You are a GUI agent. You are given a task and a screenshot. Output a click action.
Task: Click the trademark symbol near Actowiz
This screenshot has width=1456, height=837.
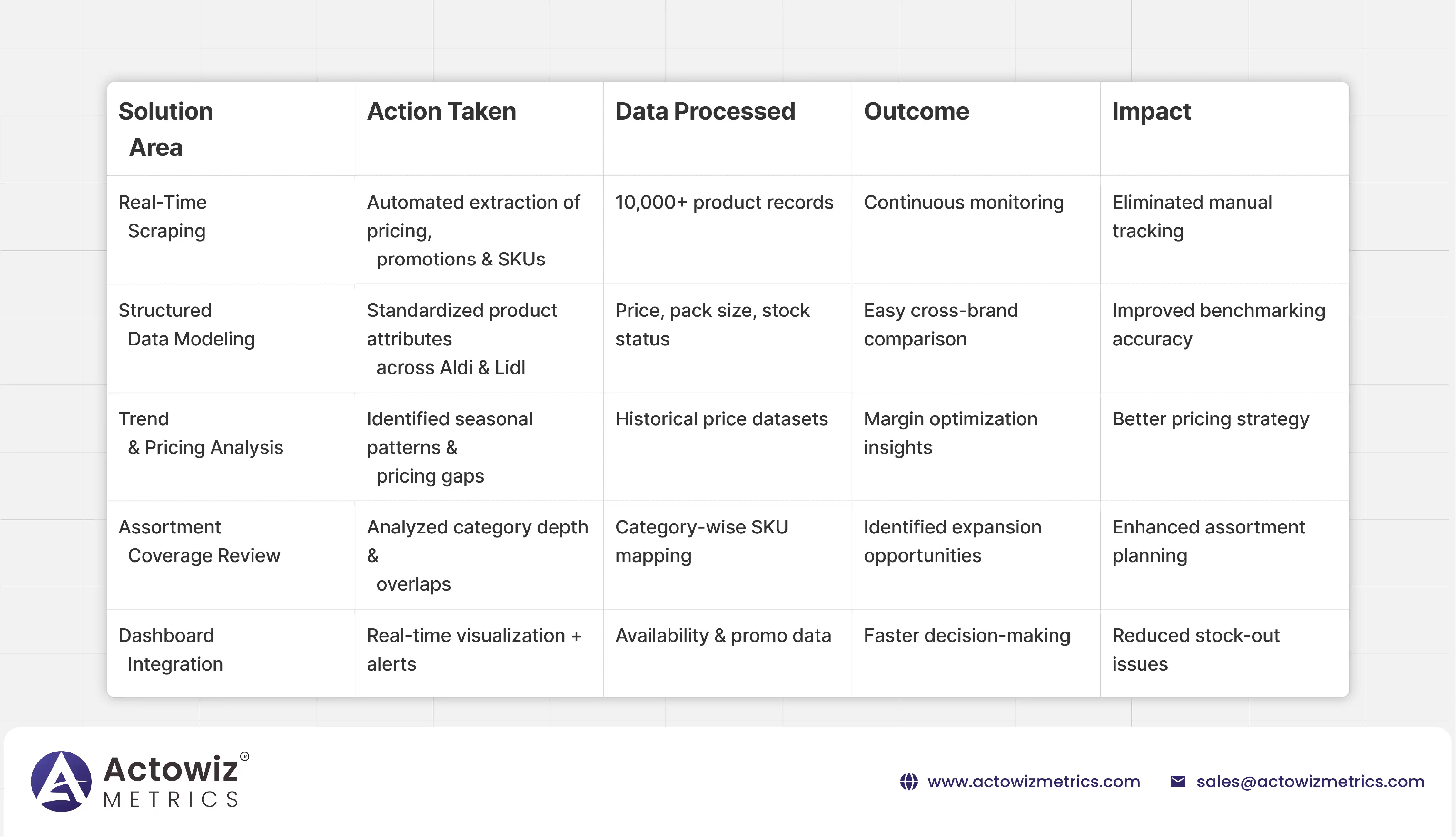click(245, 756)
